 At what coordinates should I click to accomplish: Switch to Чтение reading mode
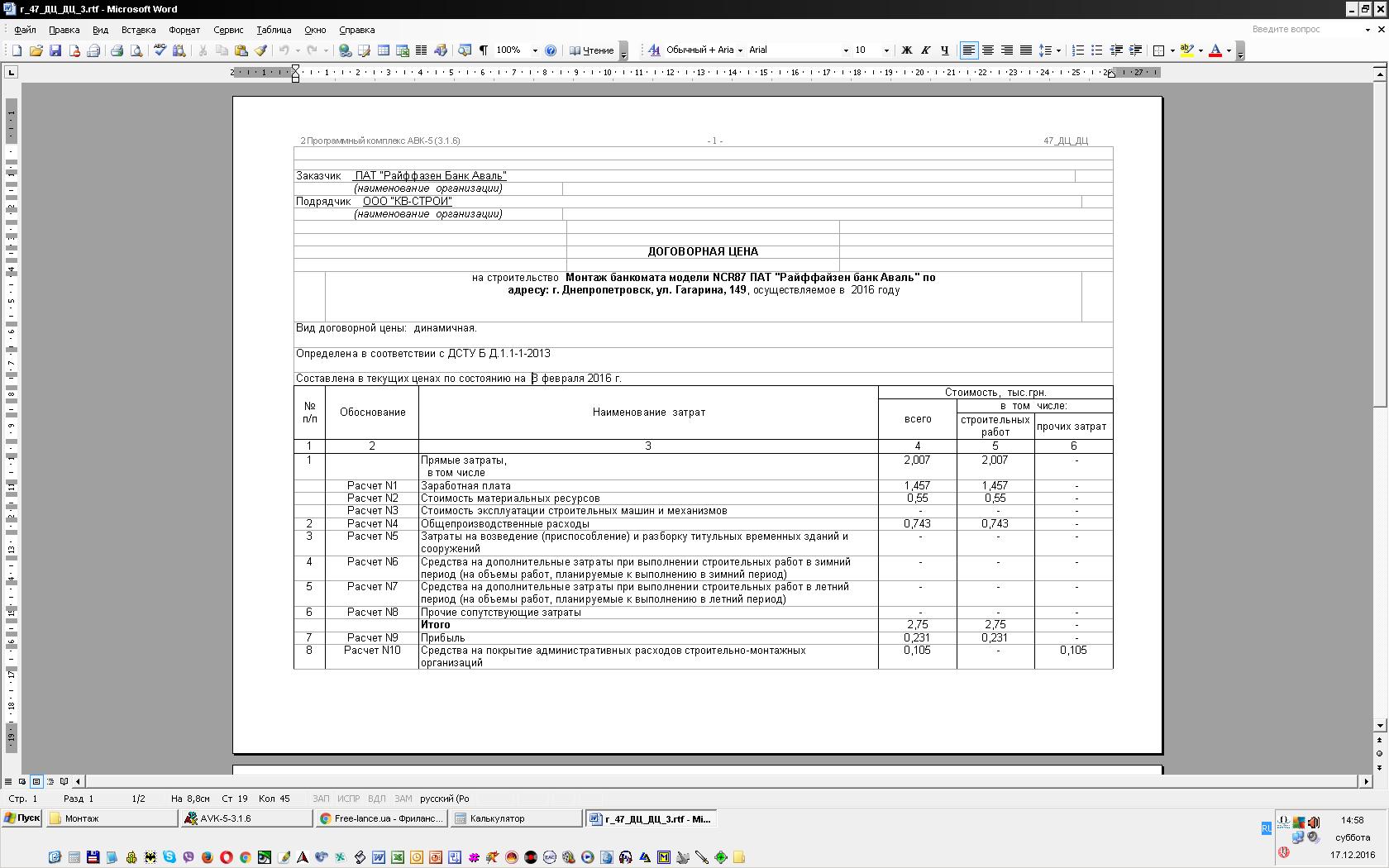point(592,50)
